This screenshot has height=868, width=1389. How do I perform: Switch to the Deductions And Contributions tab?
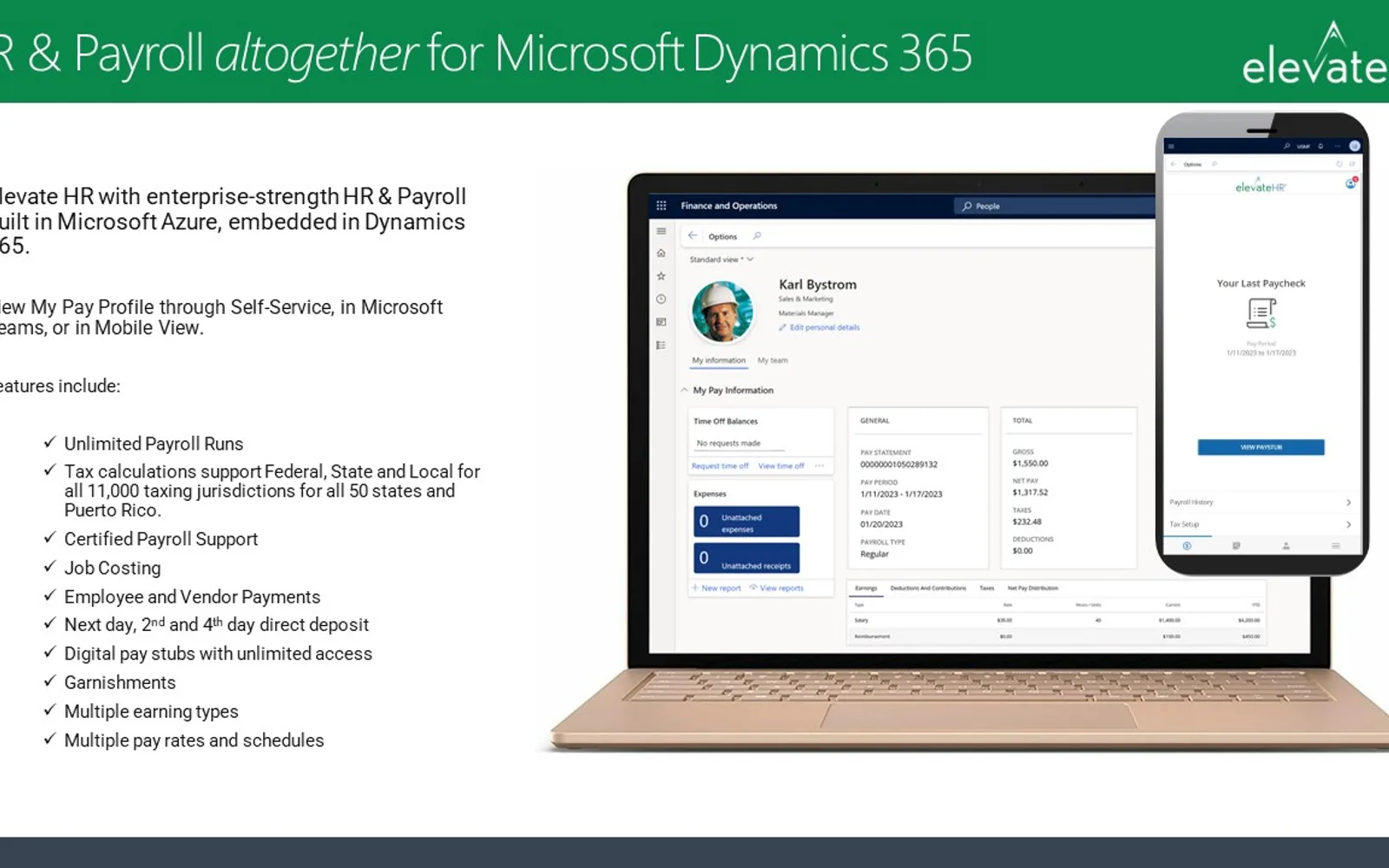pos(928,589)
